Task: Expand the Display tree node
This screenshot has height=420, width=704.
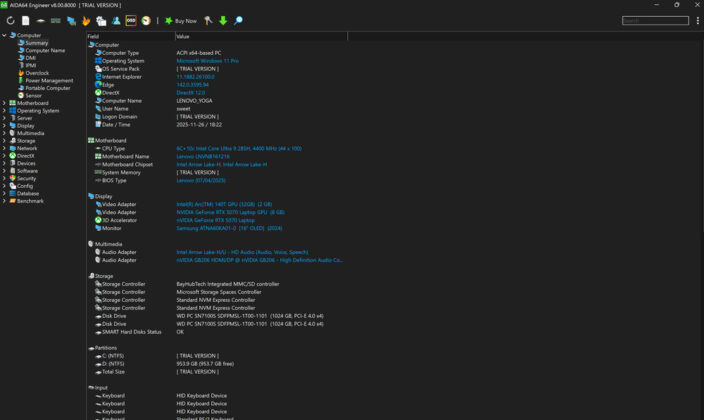Action: click(4, 126)
